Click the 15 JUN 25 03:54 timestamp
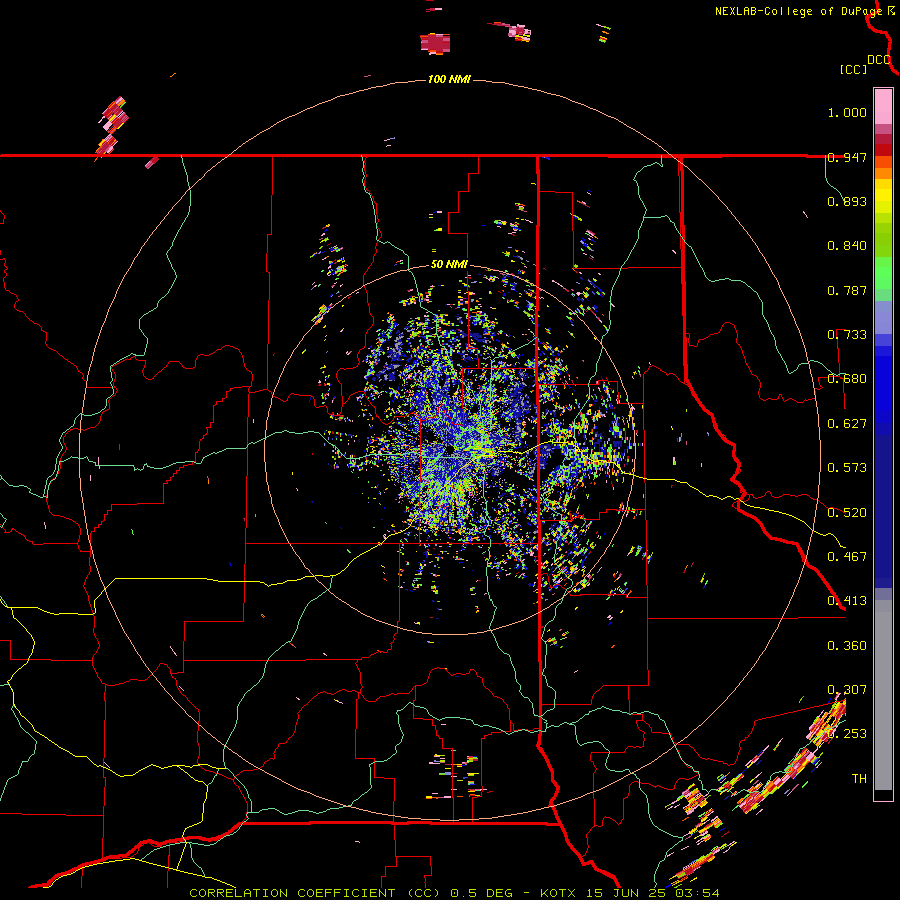The height and width of the screenshot is (900, 900). [x=653, y=893]
